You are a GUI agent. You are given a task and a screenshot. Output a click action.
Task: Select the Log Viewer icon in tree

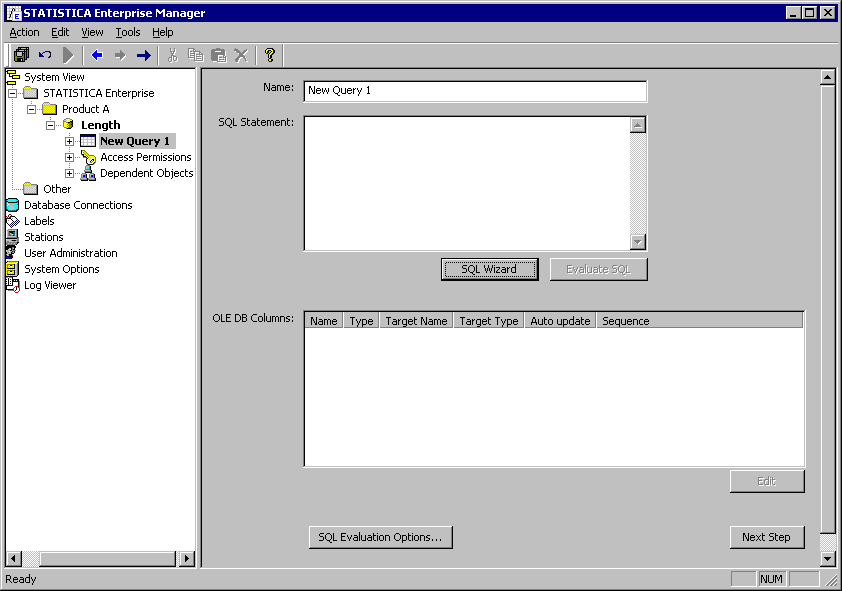pos(12,285)
